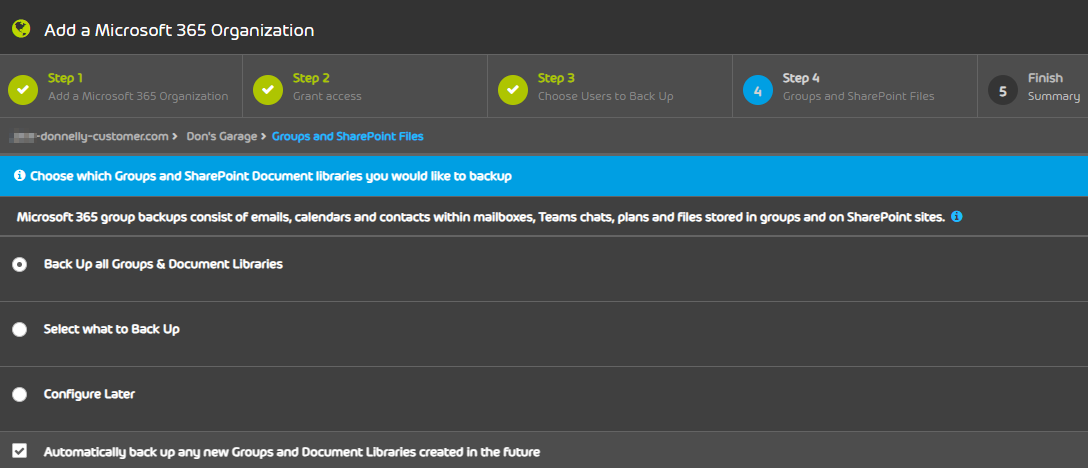Click info icon after group backups description
The height and width of the screenshot is (468, 1088).
pos(957,217)
